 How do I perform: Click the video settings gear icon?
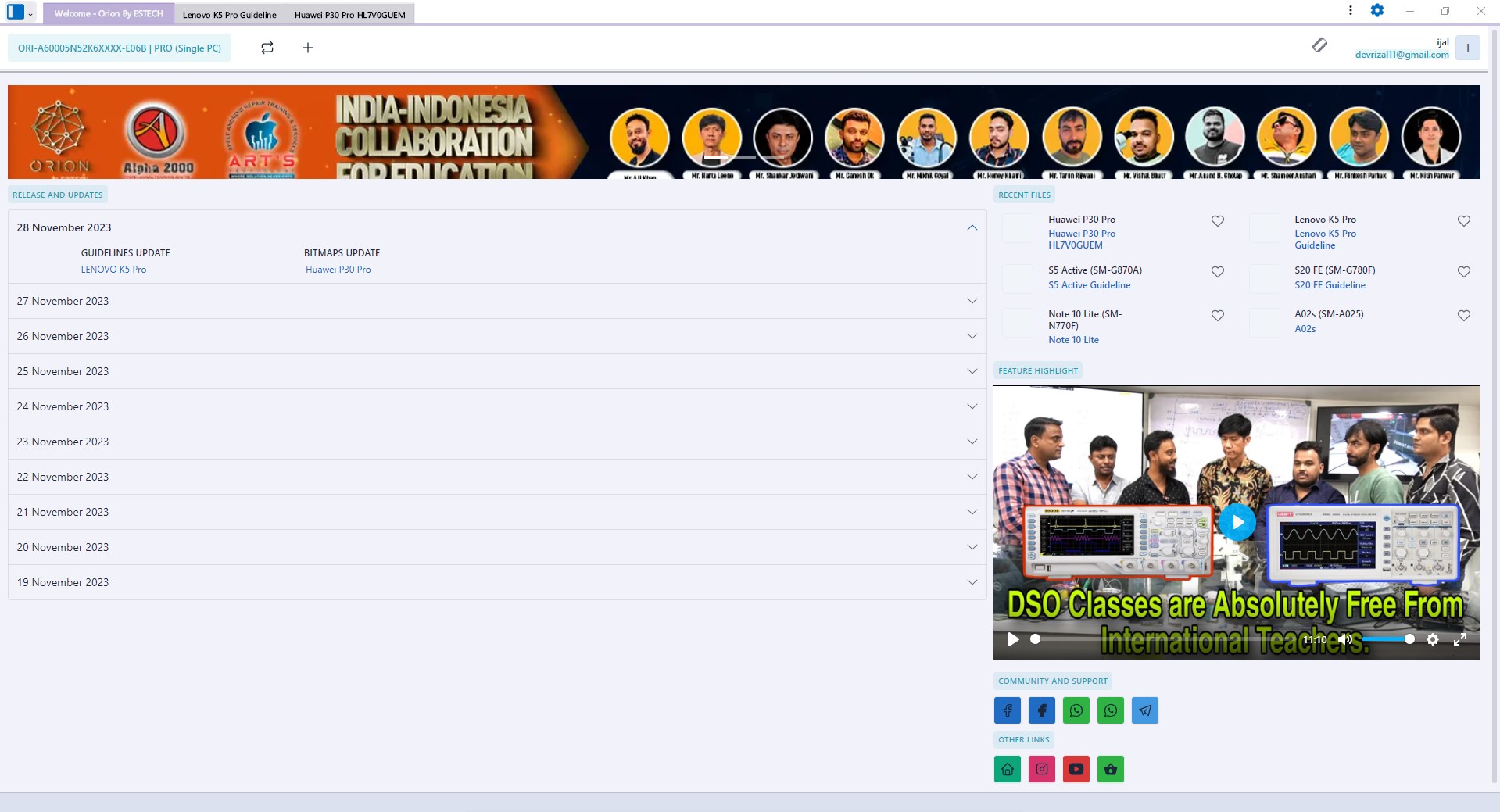pos(1432,639)
